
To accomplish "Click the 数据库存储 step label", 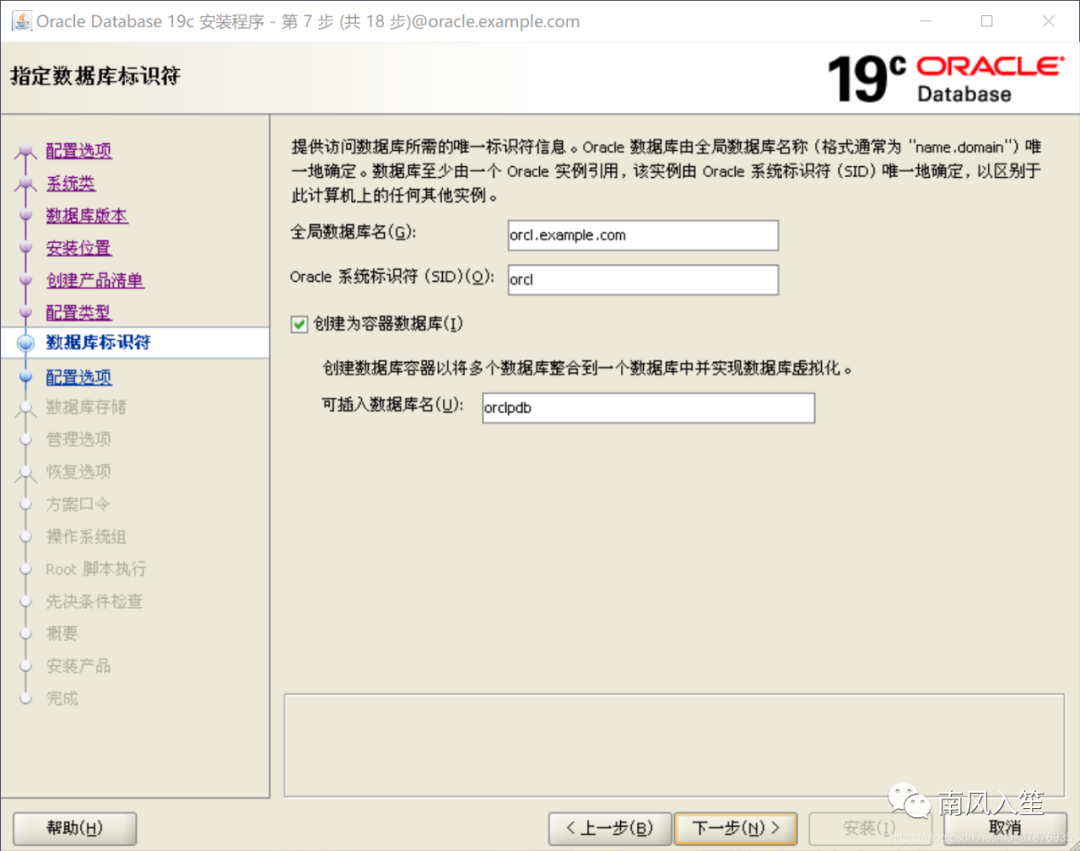I will (86, 407).
